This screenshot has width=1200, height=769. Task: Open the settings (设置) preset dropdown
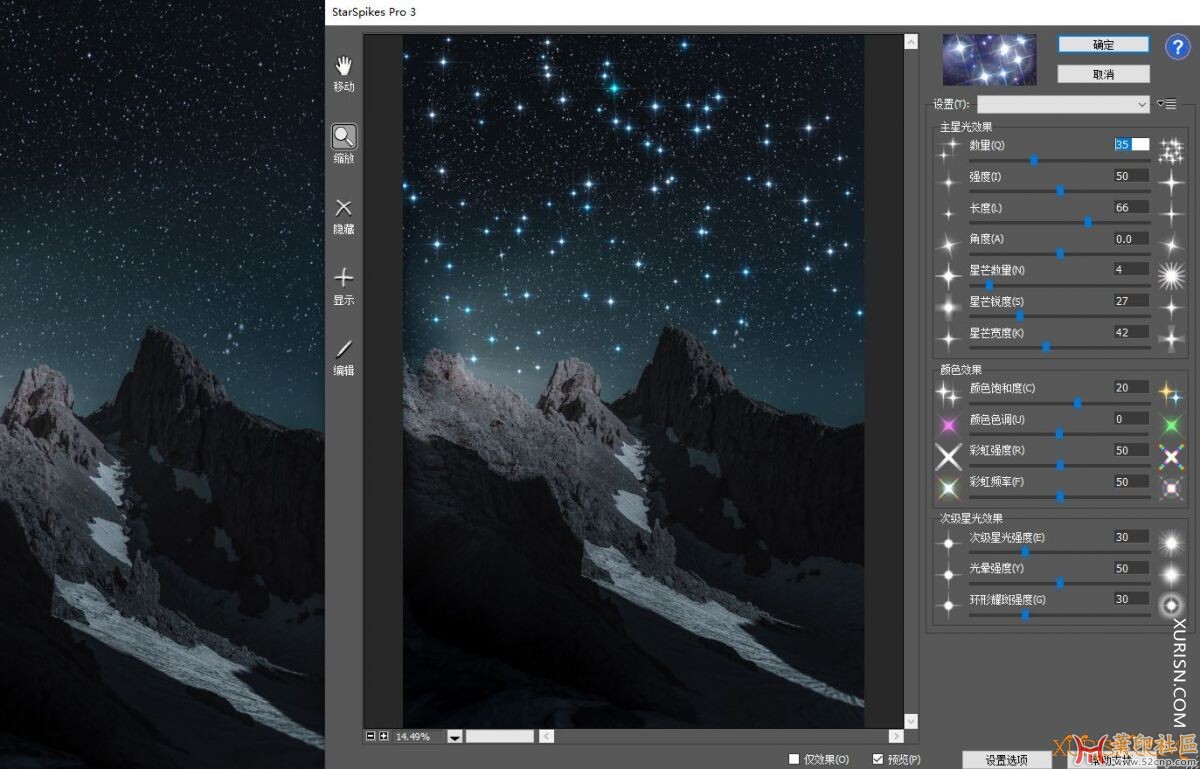(1063, 104)
